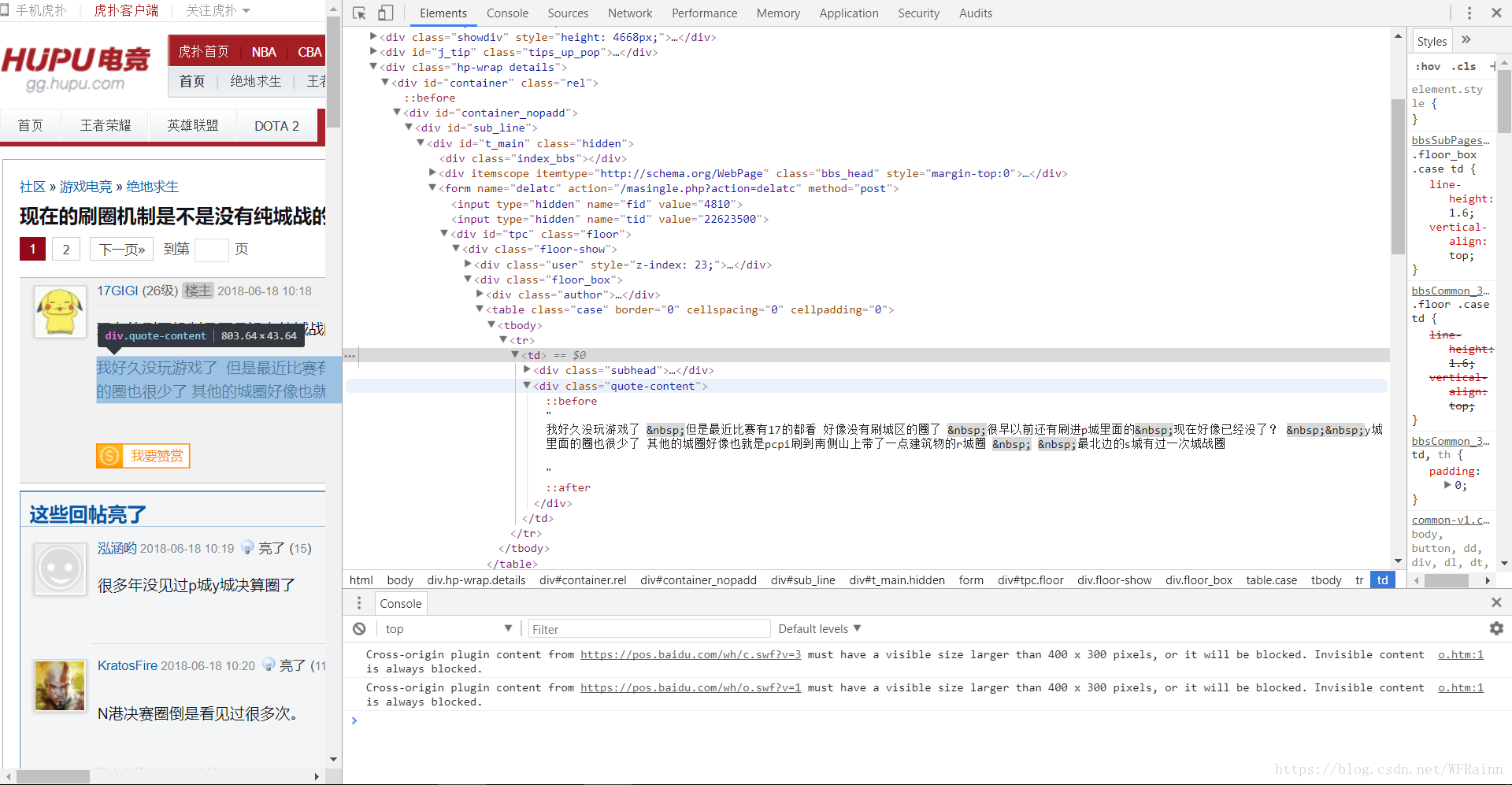Open the Sources tab

coord(568,13)
